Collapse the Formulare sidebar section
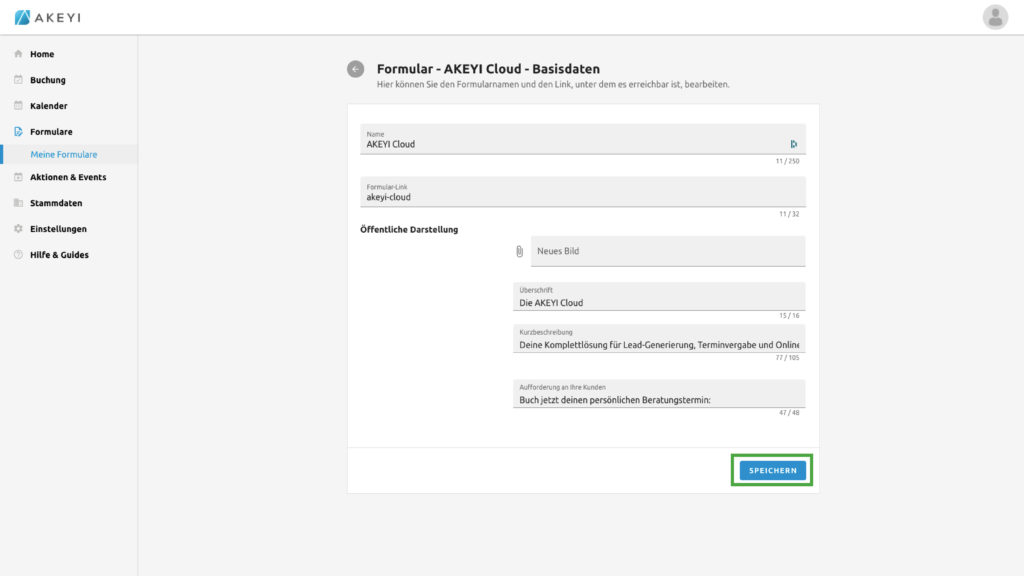 tap(51, 132)
